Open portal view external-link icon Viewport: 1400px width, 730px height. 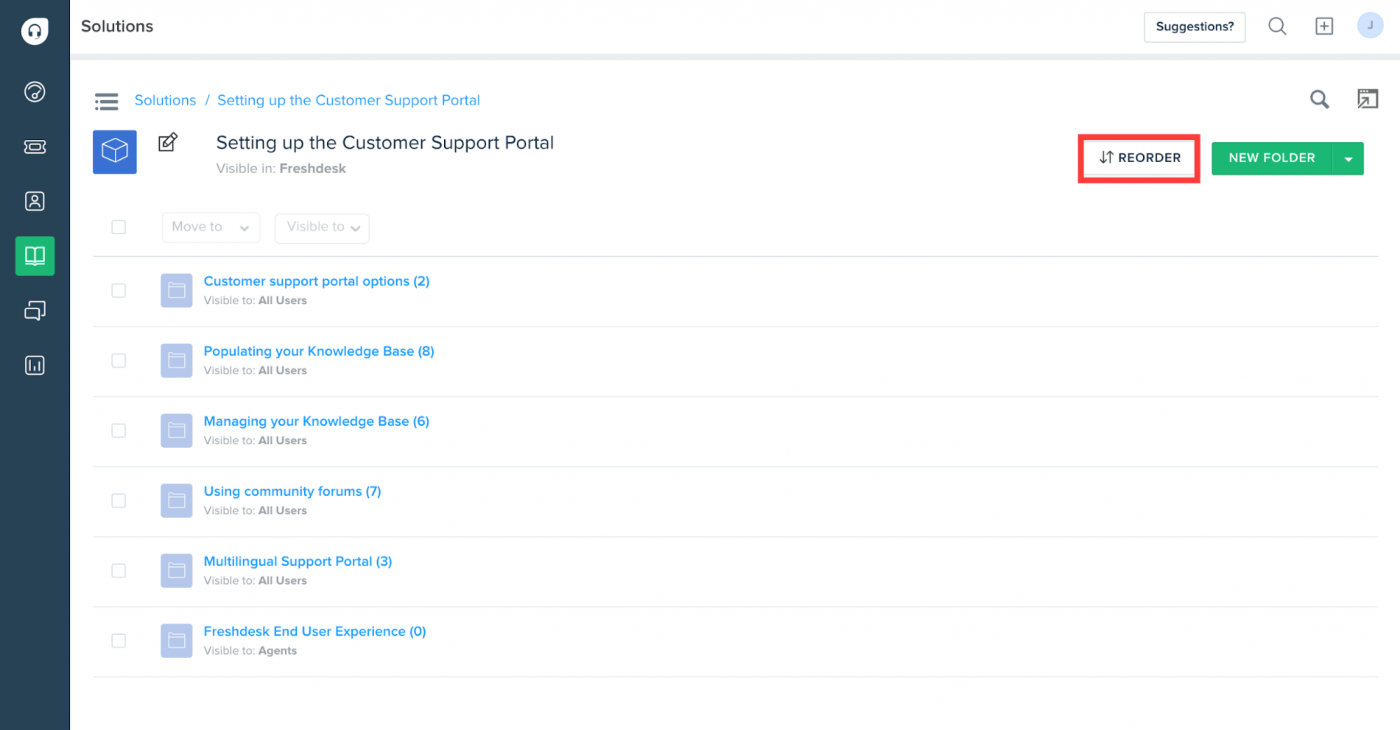pyautogui.click(x=1367, y=99)
